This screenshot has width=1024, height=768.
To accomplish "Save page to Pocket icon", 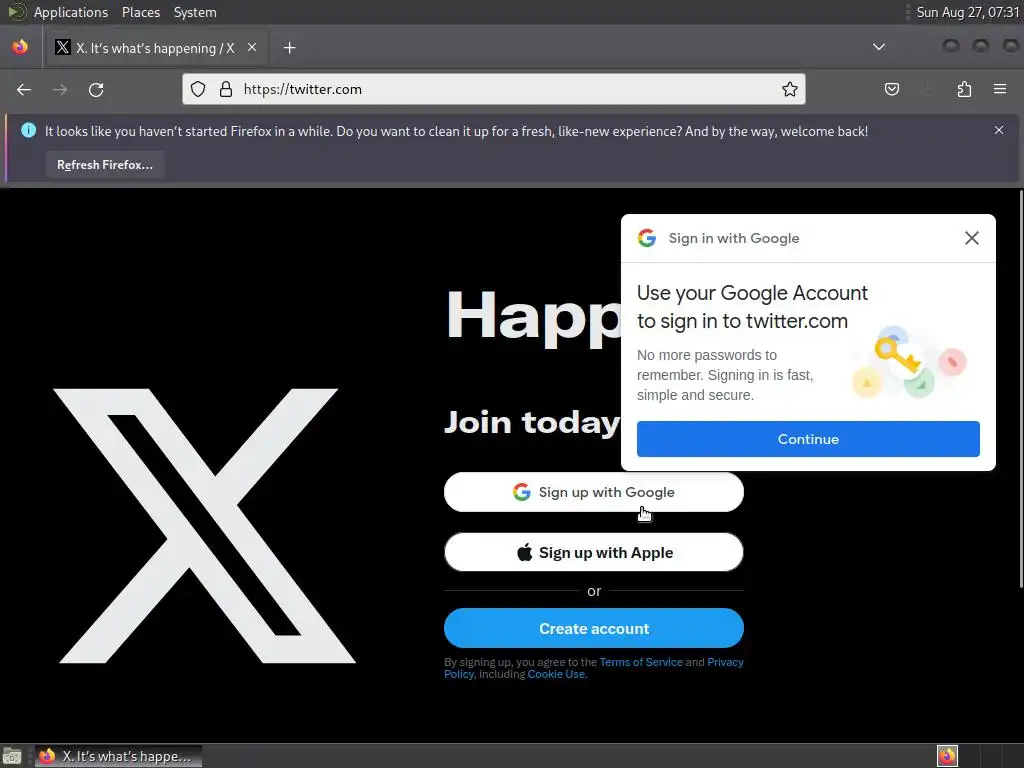I will 891,89.
